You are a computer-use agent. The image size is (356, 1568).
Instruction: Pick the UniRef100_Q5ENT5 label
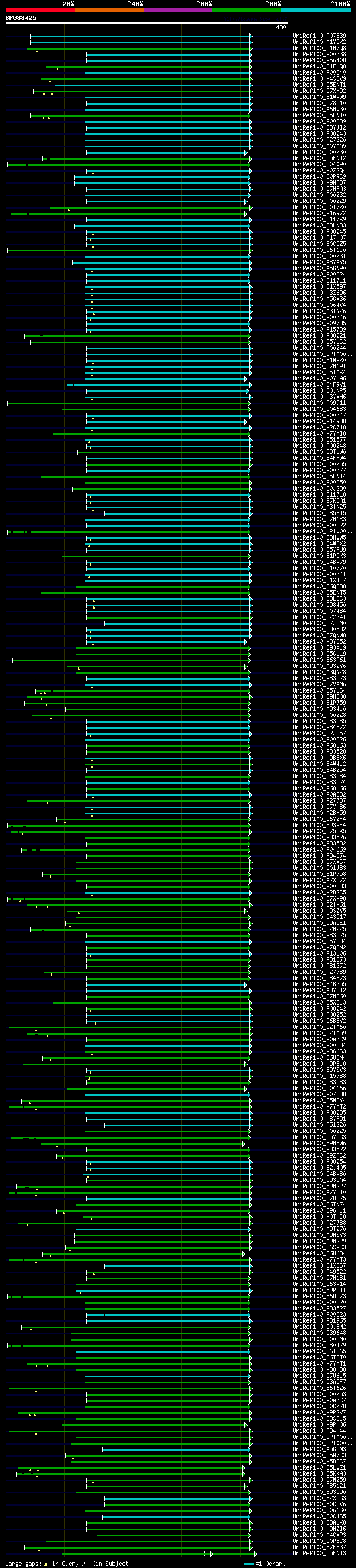(x=319, y=592)
